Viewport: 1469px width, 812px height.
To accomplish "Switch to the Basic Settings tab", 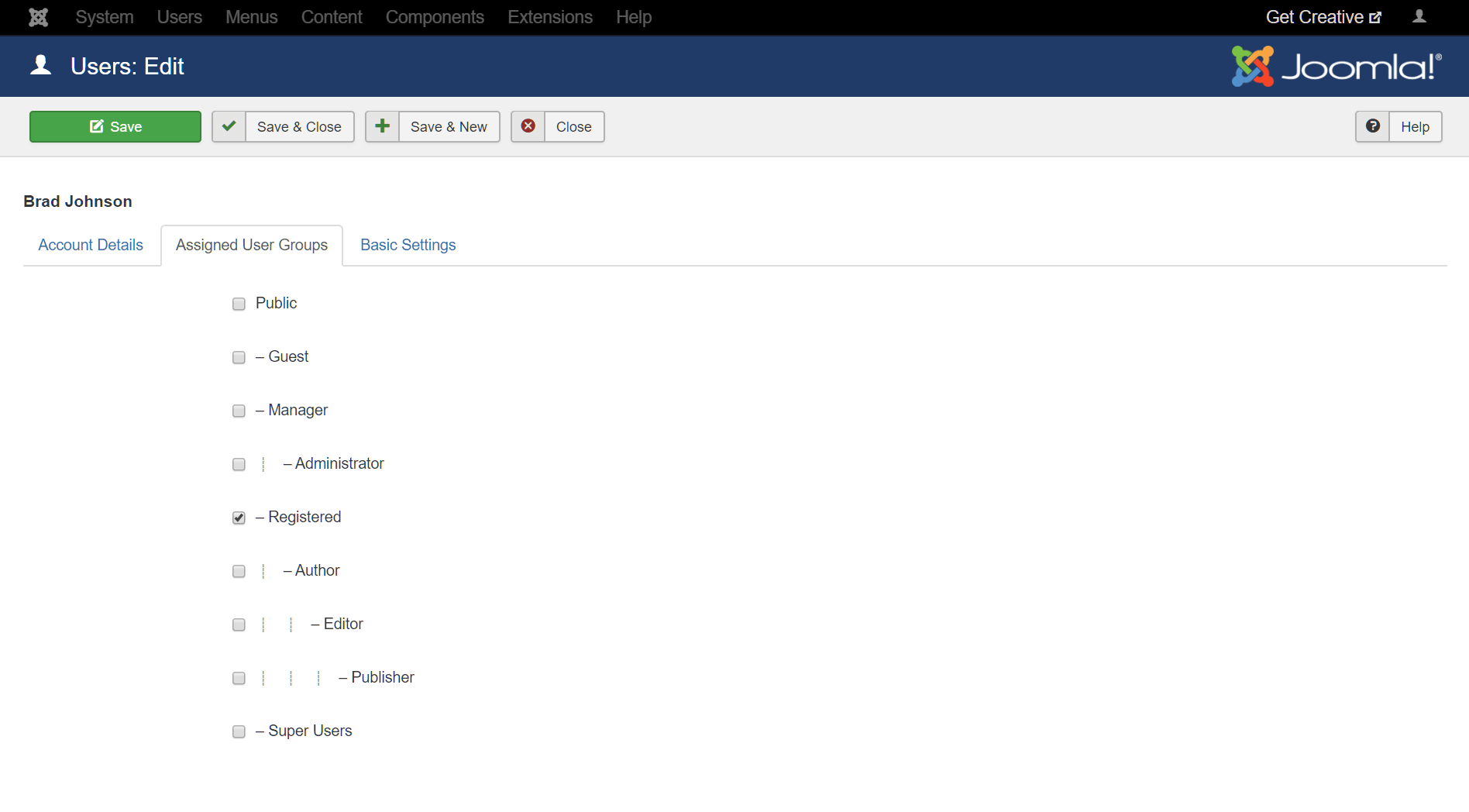I will [x=408, y=245].
